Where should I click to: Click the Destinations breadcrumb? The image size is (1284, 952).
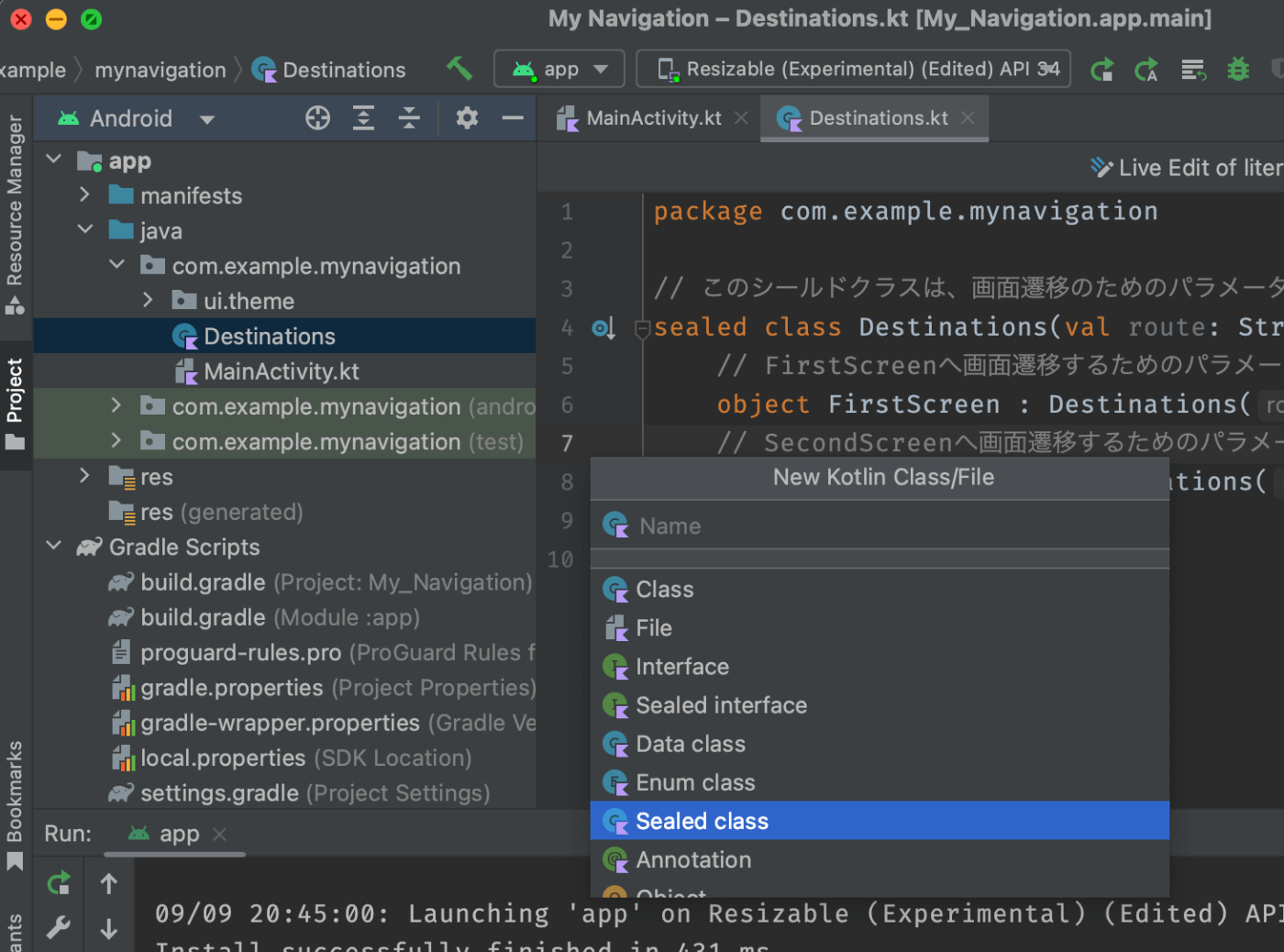click(329, 70)
